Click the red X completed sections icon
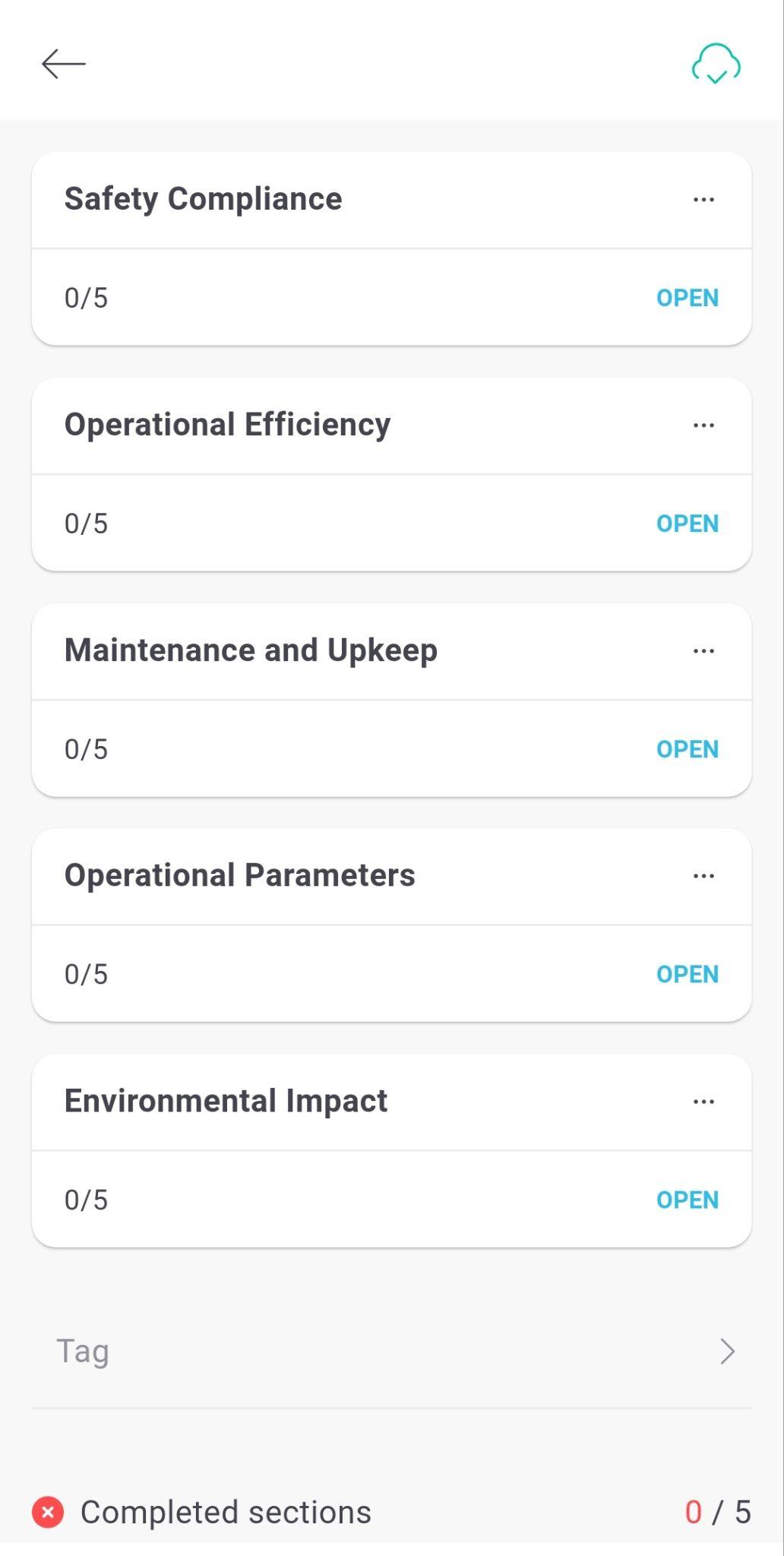784x1556 pixels. click(48, 1512)
